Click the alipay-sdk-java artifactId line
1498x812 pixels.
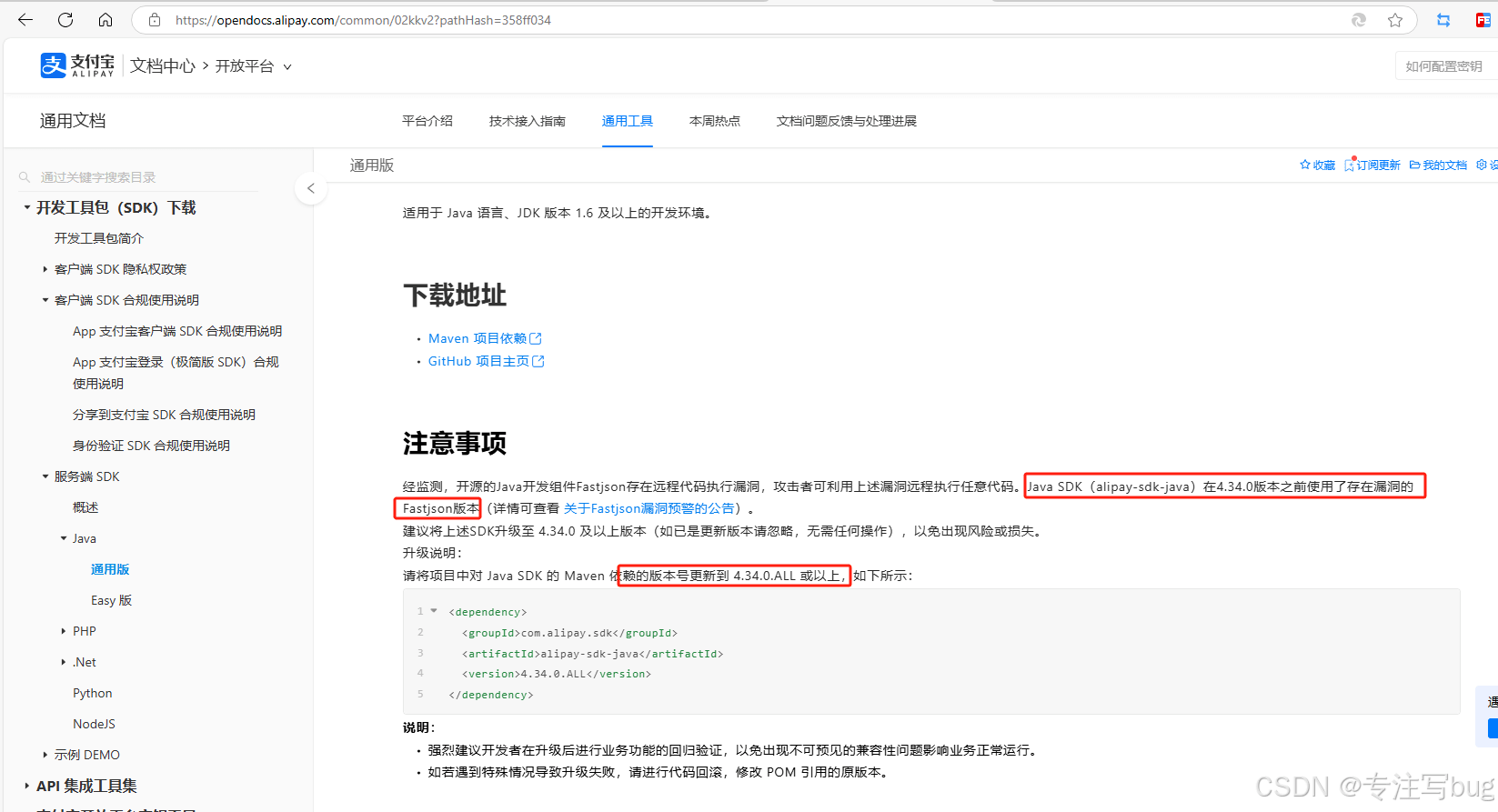pos(593,654)
